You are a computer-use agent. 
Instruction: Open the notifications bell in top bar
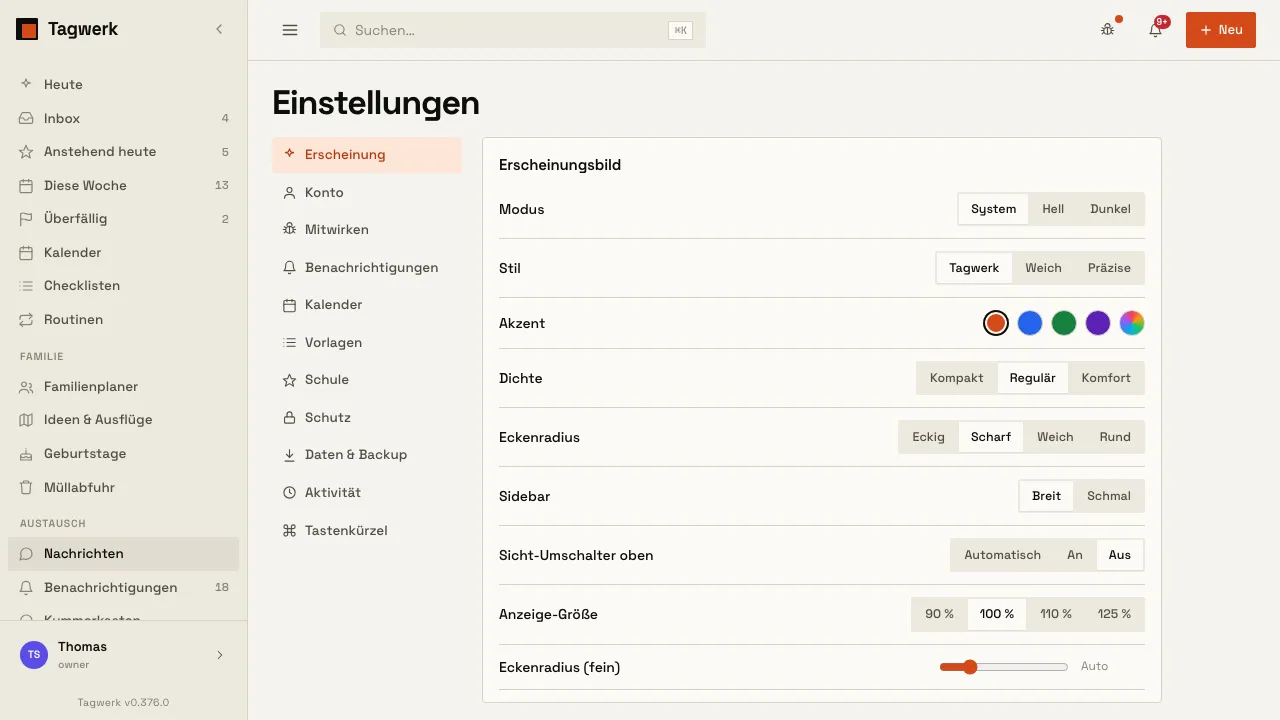click(x=1155, y=30)
